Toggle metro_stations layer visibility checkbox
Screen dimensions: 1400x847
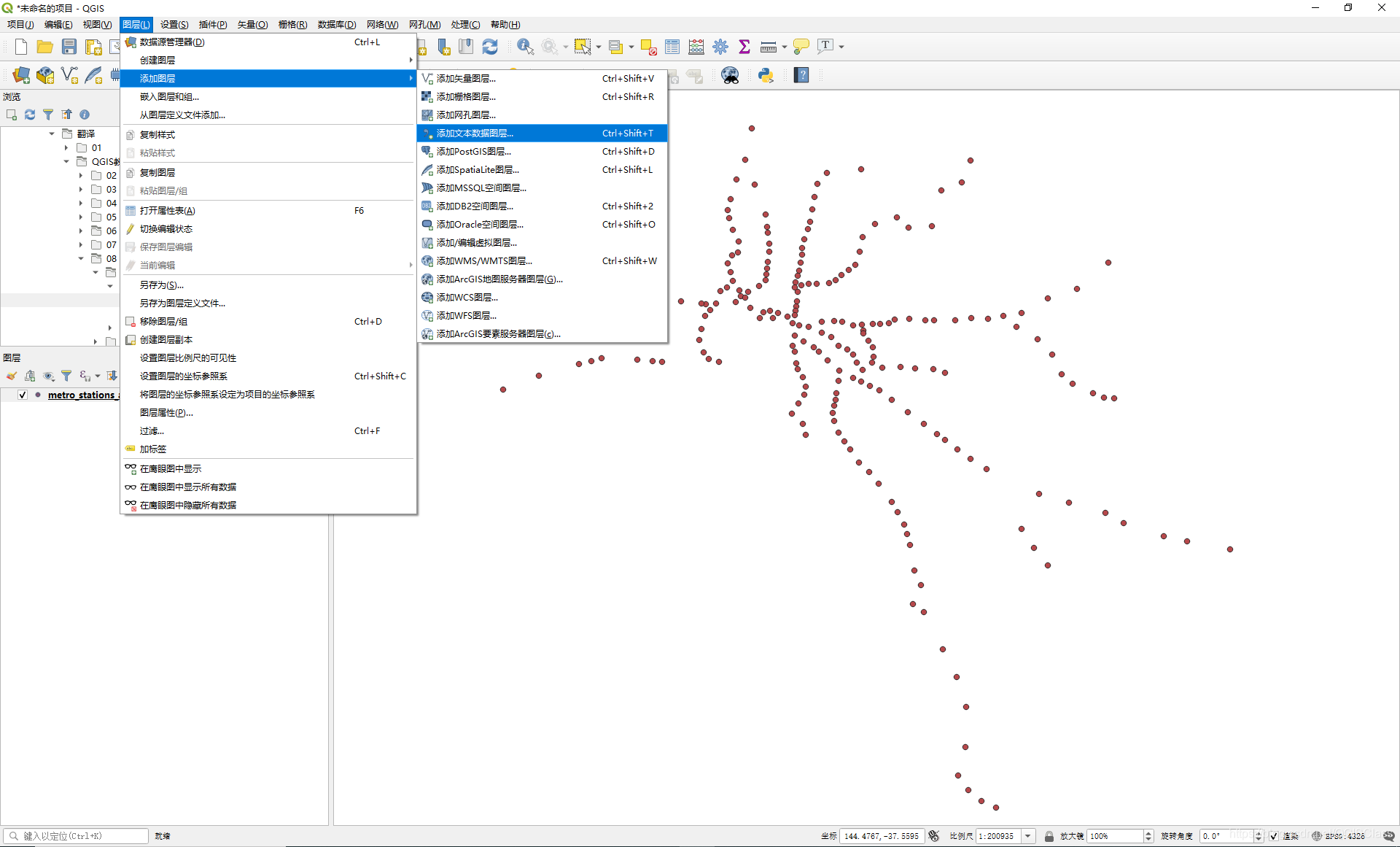click(x=23, y=395)
